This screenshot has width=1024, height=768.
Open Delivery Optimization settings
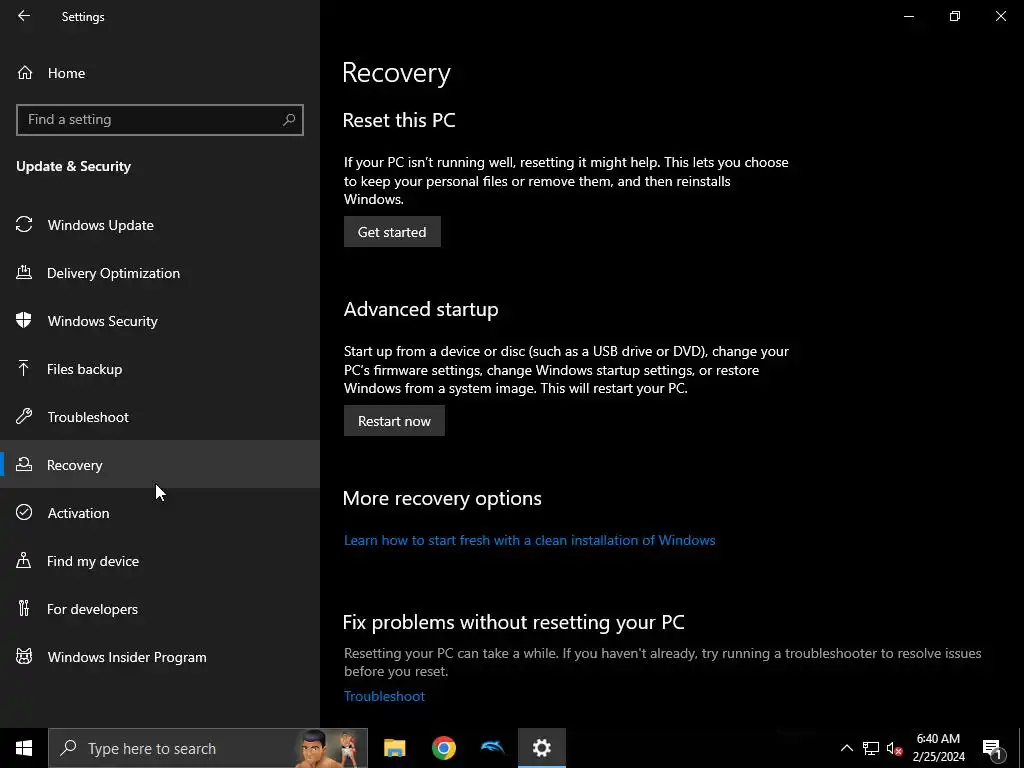160,273
